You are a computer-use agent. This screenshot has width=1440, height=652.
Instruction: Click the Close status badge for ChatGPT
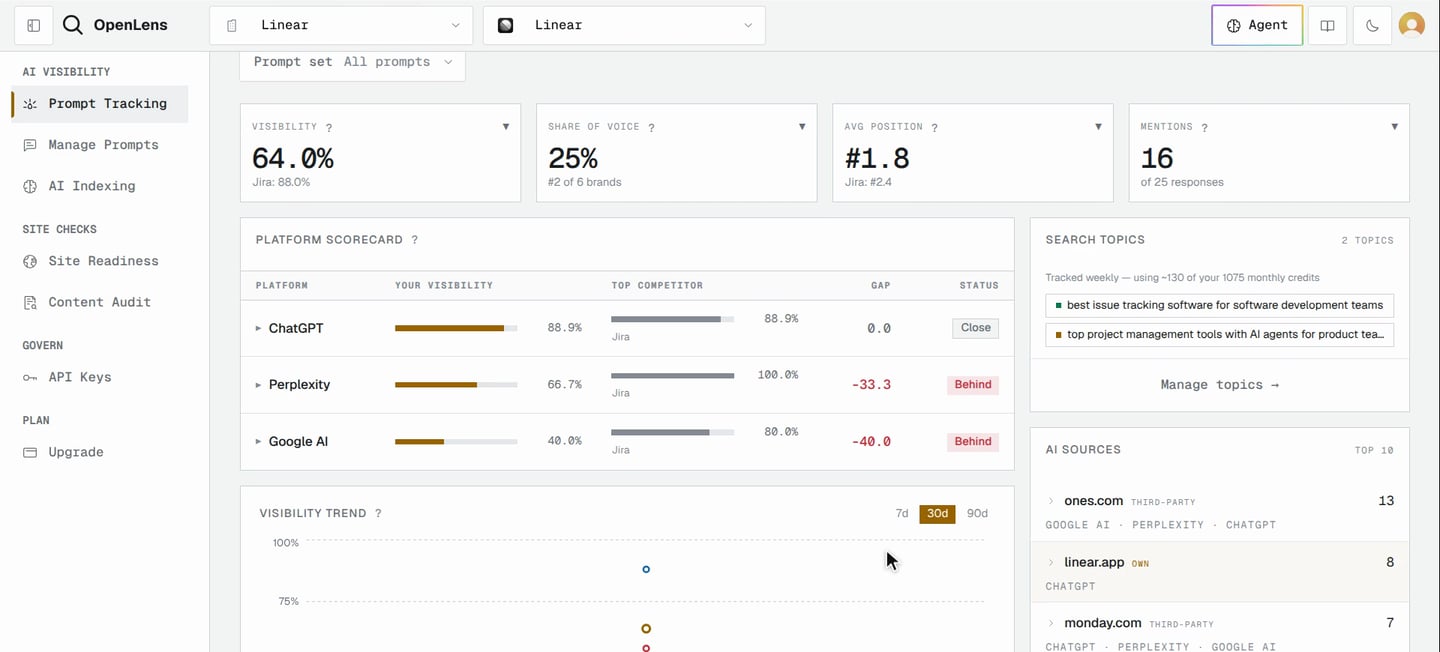(x=975, y=328)
